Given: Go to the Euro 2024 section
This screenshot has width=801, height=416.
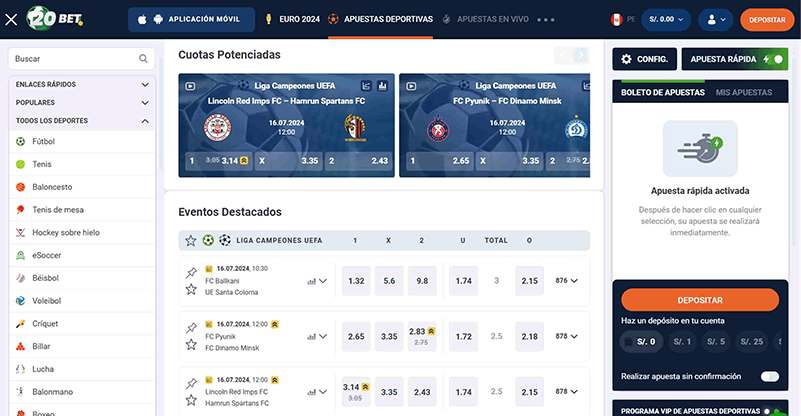Looking at the screenshot, I should [292, 19].
